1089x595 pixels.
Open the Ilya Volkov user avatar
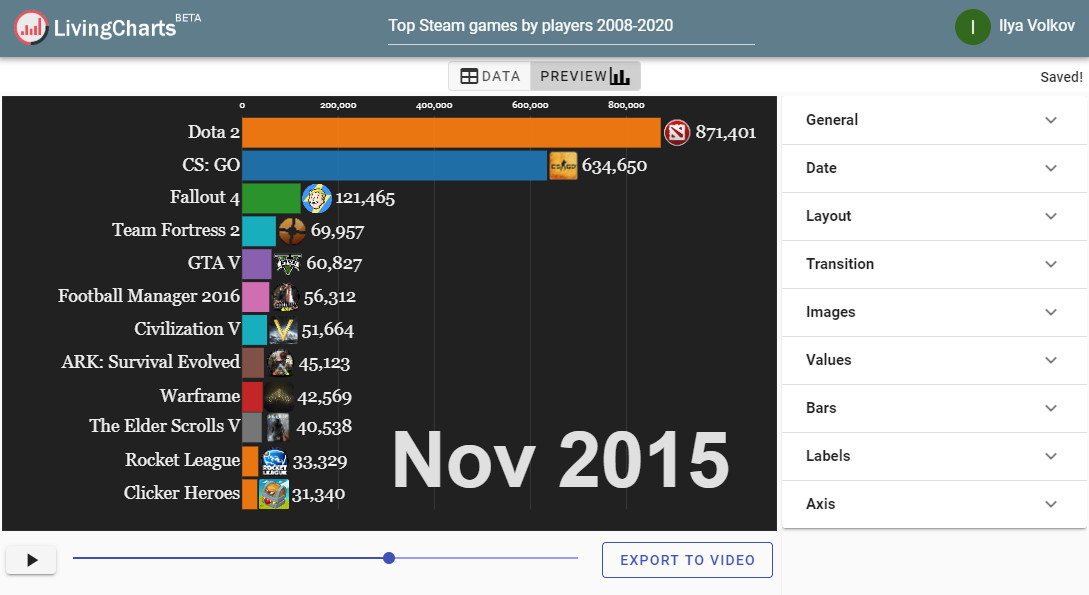(972, 27)
